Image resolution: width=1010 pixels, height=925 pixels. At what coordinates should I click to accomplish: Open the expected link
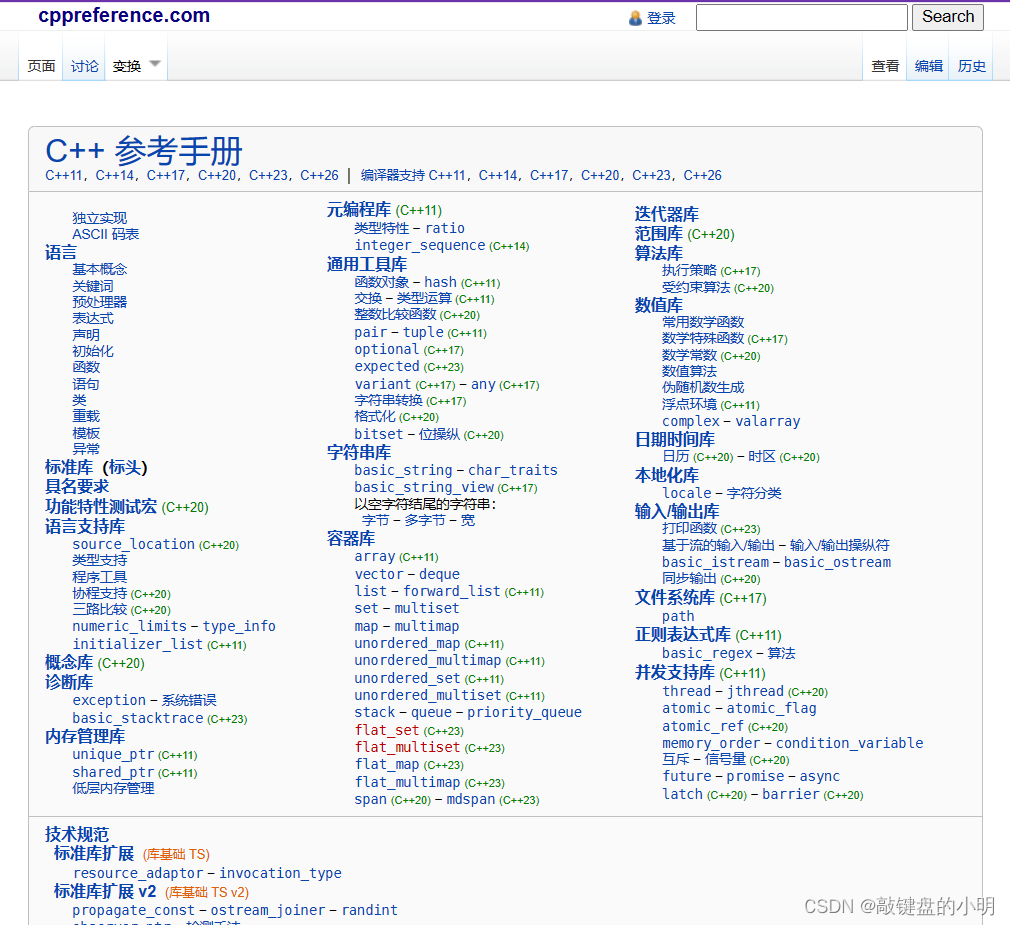click(x=386, y=366)
